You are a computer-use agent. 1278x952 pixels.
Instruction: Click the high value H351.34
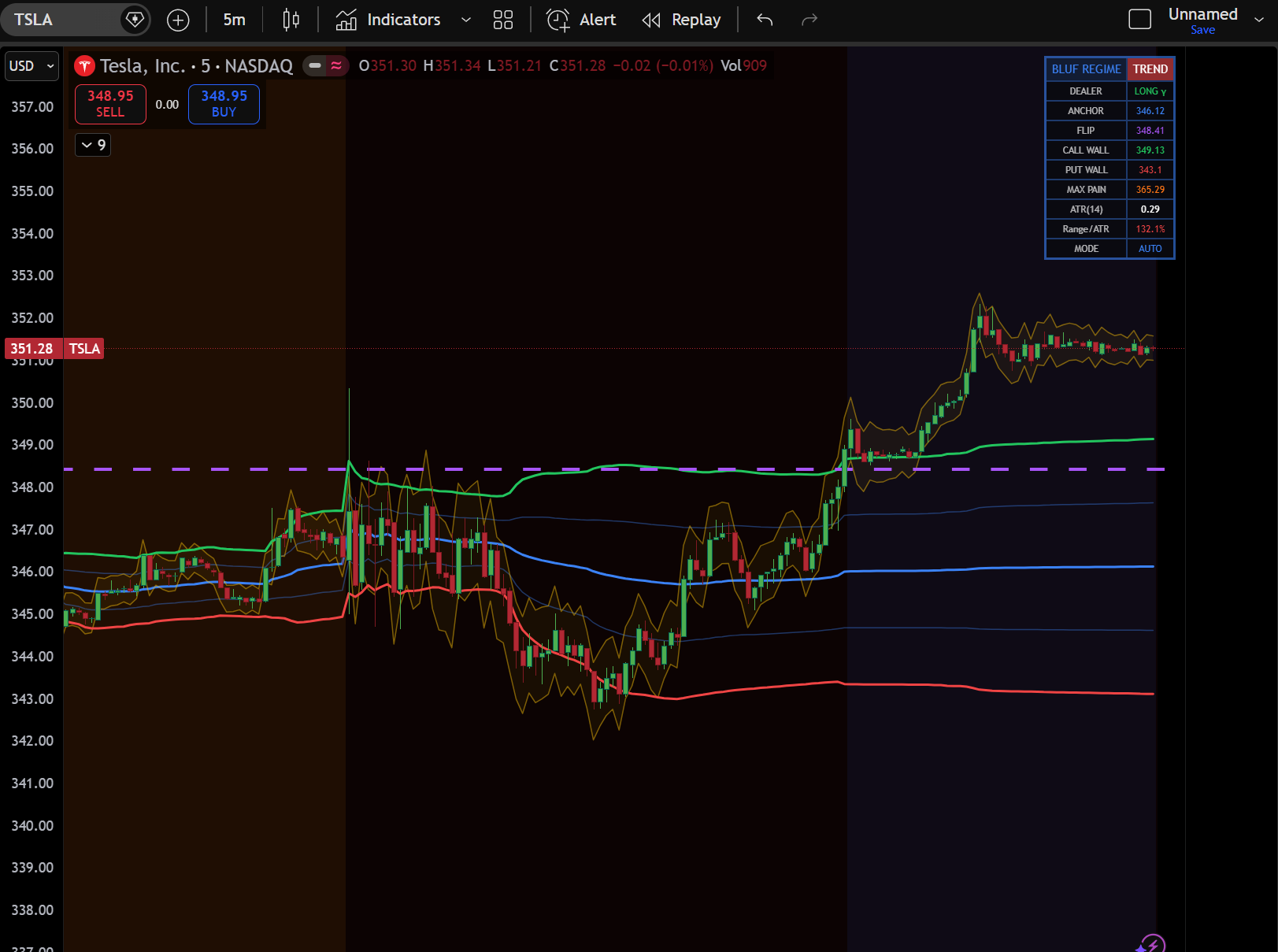tap(452, 66)
